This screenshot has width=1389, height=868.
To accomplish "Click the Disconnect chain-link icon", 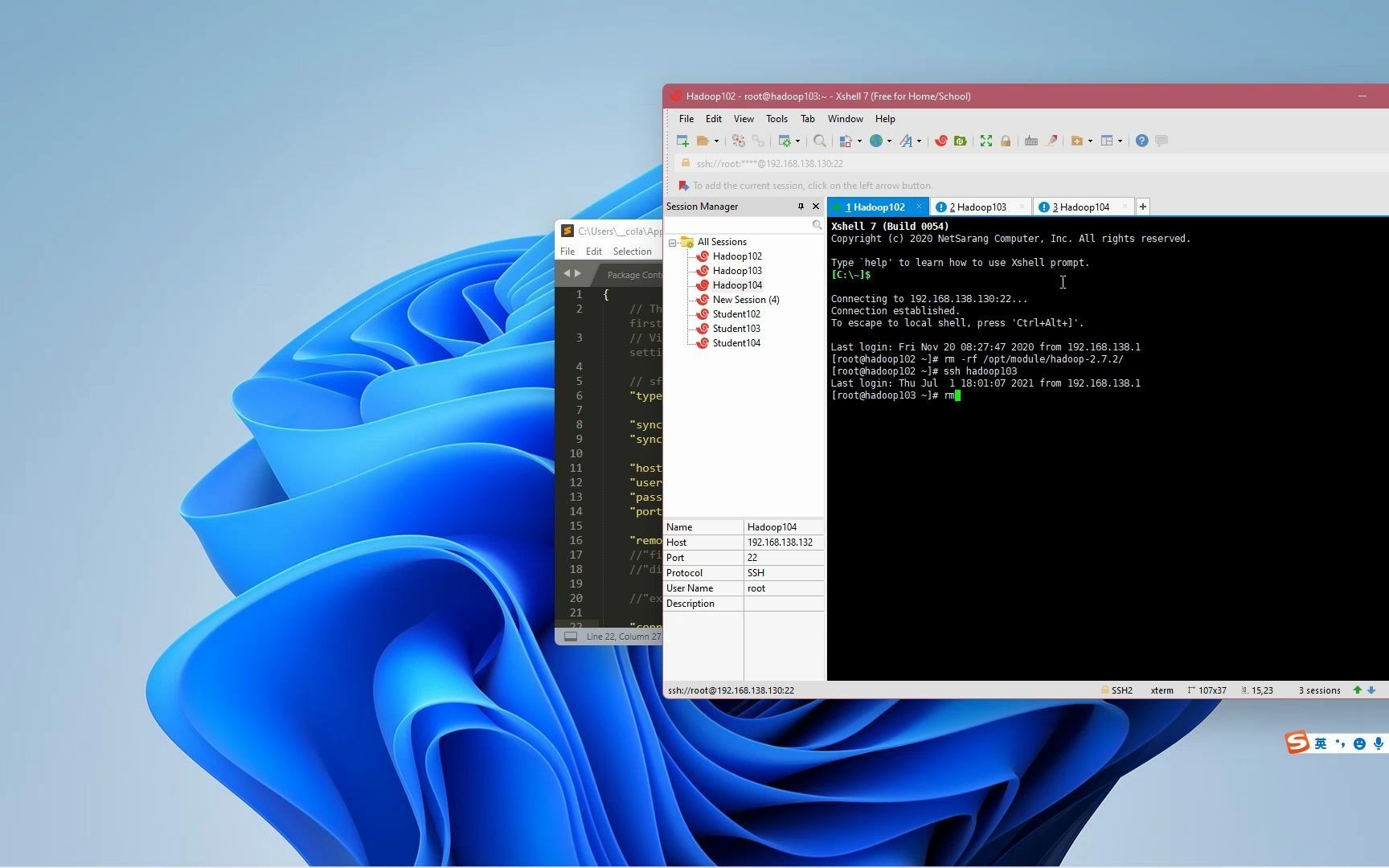I will point(758,141).
